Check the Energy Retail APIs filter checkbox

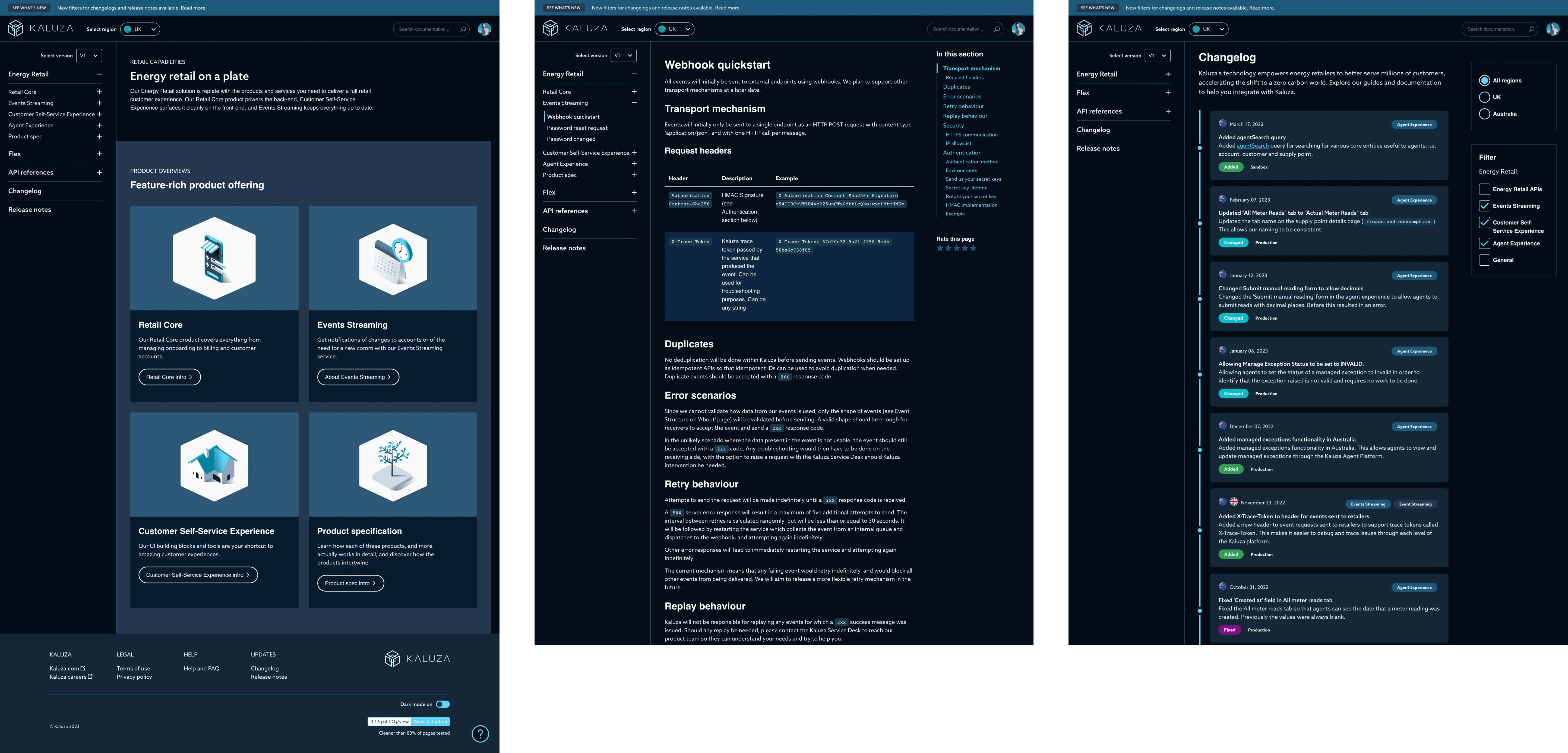coord(1485,189)
